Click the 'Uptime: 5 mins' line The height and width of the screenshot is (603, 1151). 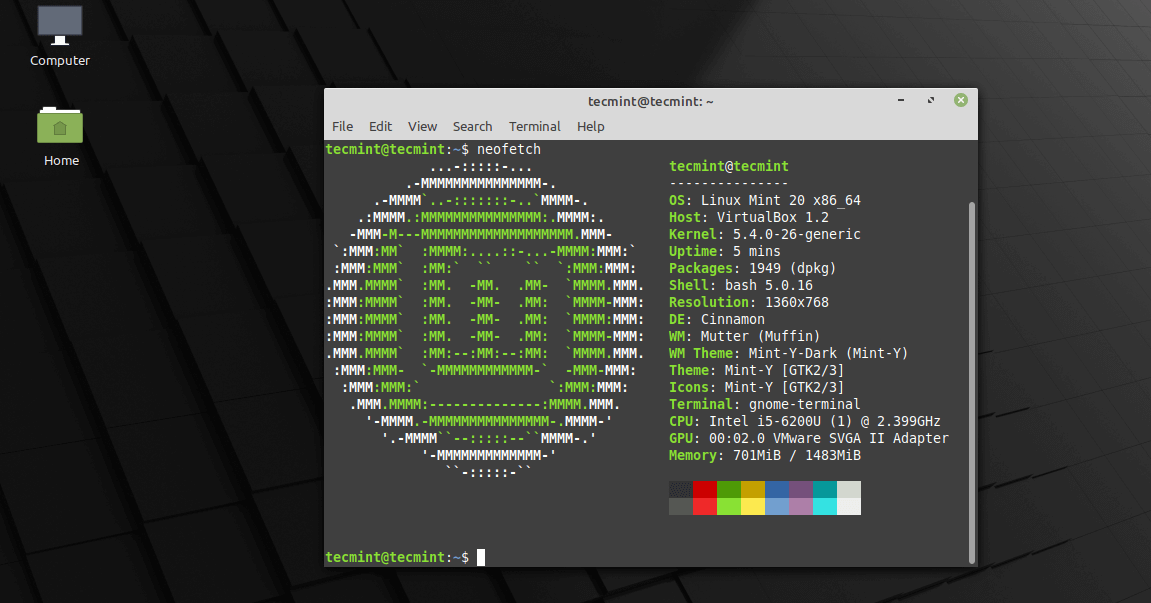click(725, 251)
